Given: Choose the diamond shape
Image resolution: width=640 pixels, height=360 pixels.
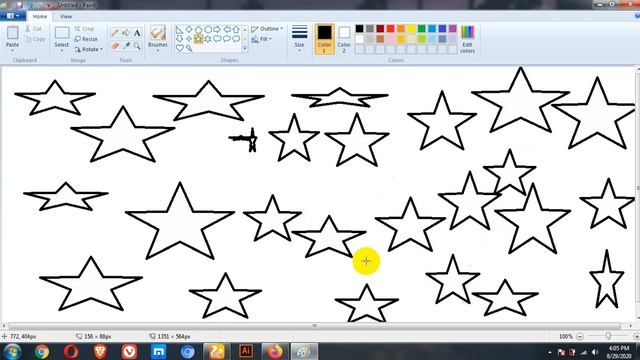Looking at the screenshot, I should (189, 30).
